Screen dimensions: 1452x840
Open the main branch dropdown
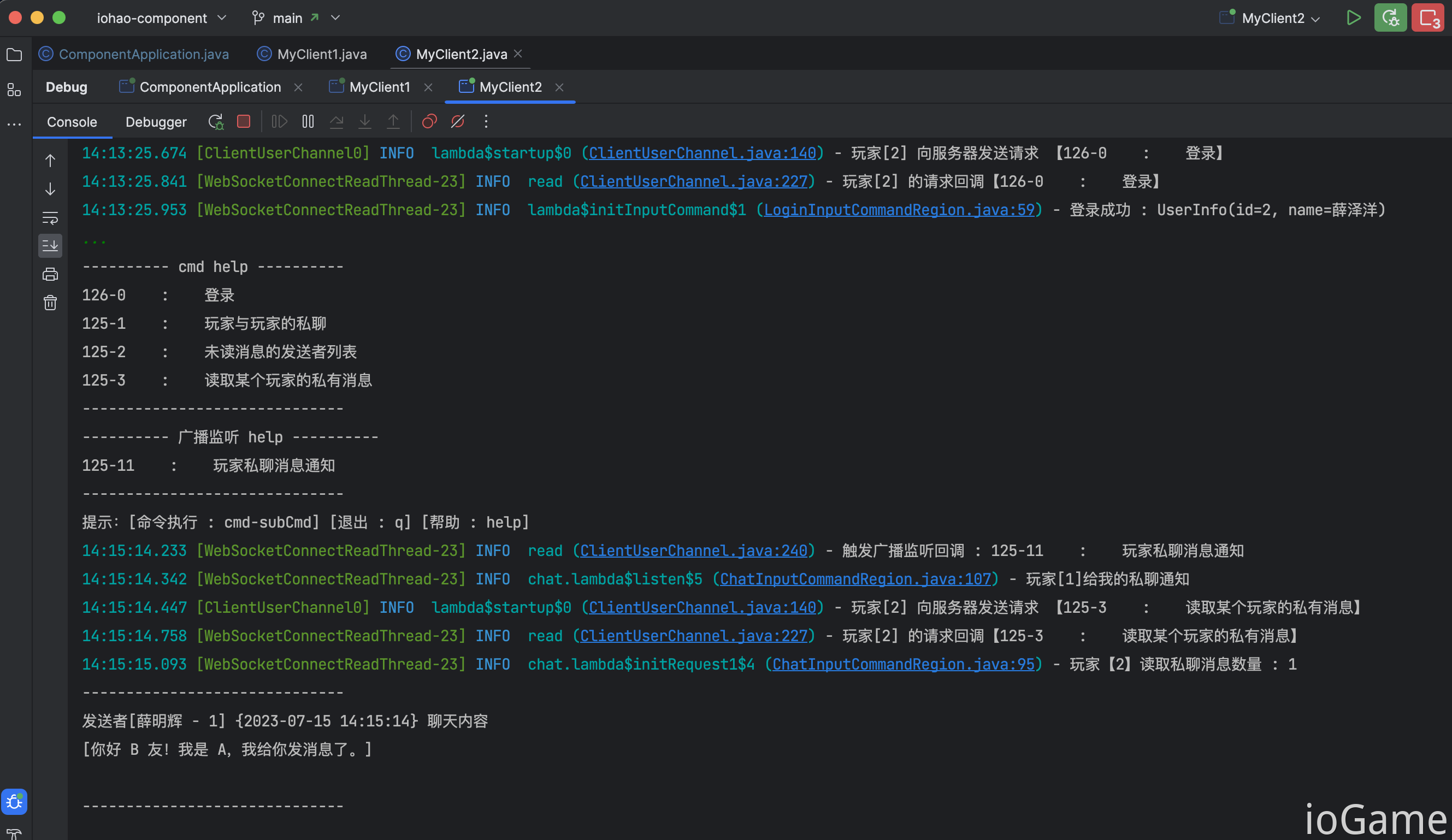click(x=296, y=19)
